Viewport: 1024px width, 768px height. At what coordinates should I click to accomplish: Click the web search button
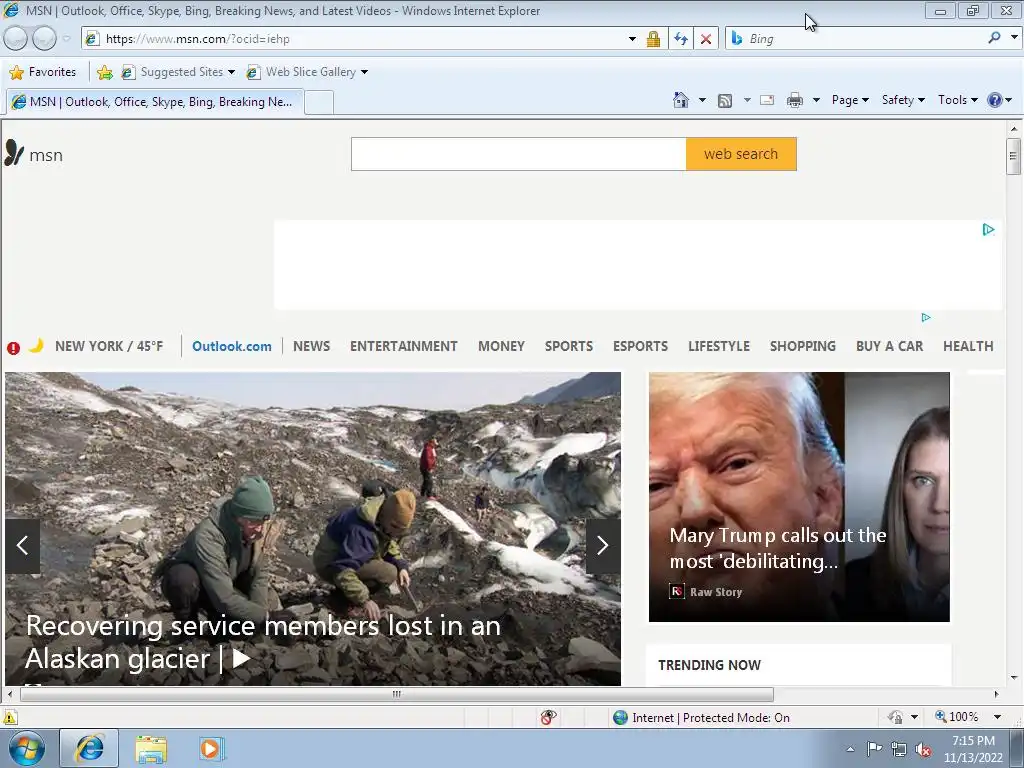(x=741, y=154)
